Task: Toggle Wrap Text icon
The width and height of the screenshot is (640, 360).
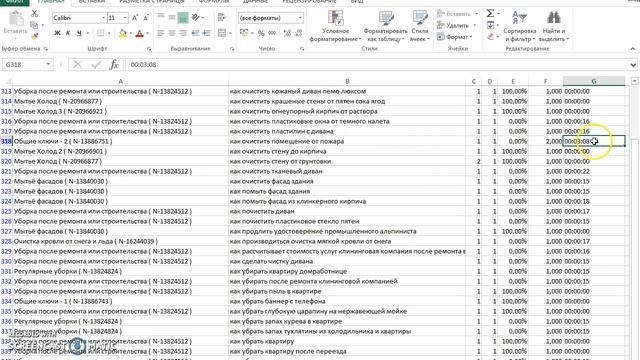Action: [x=222, y=17]
